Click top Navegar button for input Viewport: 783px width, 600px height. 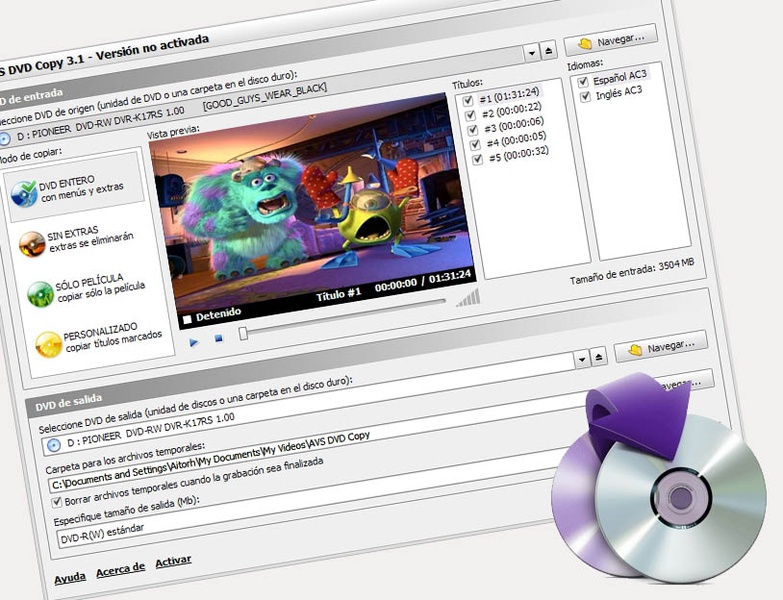(611, 40)
